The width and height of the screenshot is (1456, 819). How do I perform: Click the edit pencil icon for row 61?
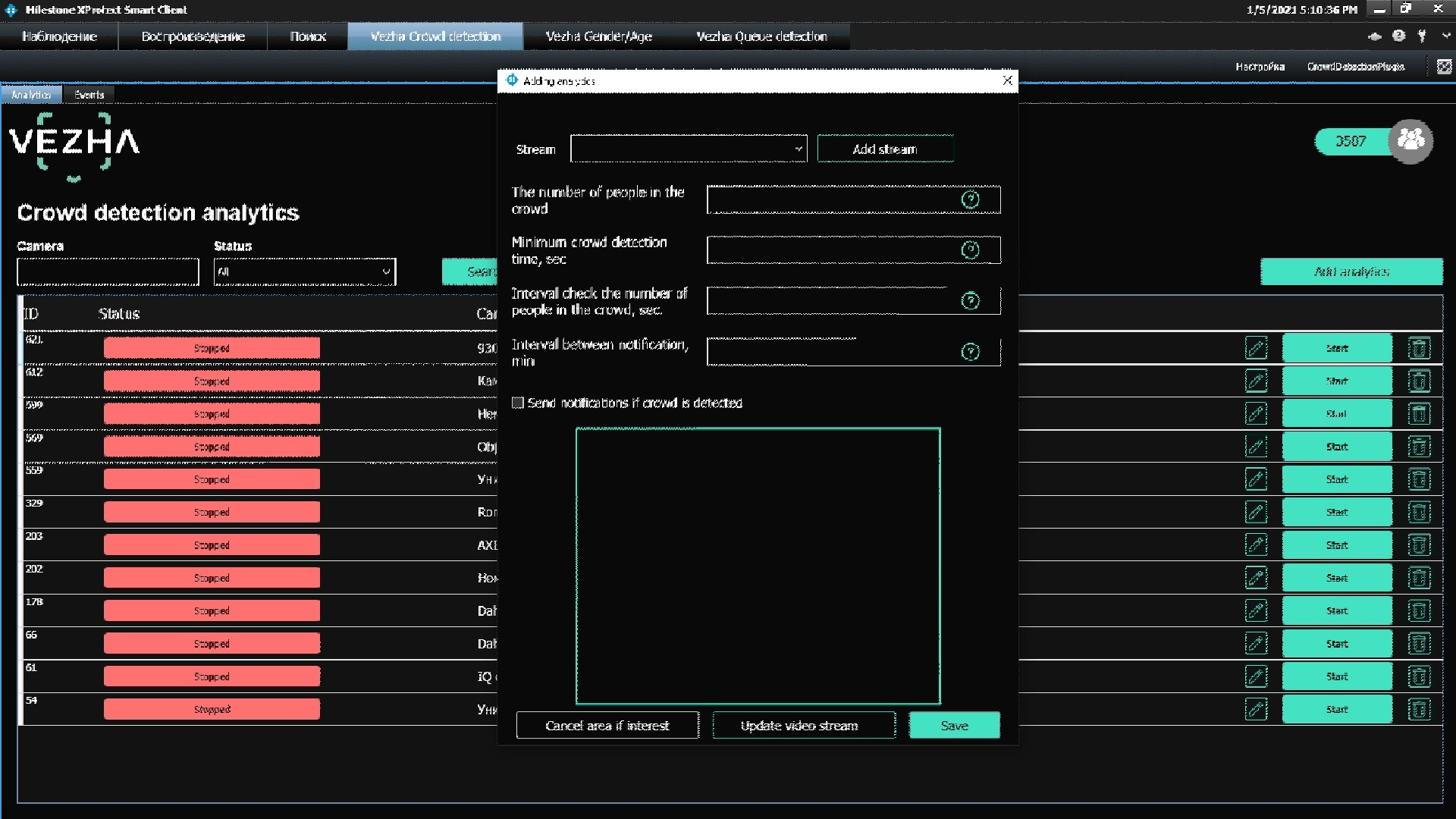coord(1256,676)
